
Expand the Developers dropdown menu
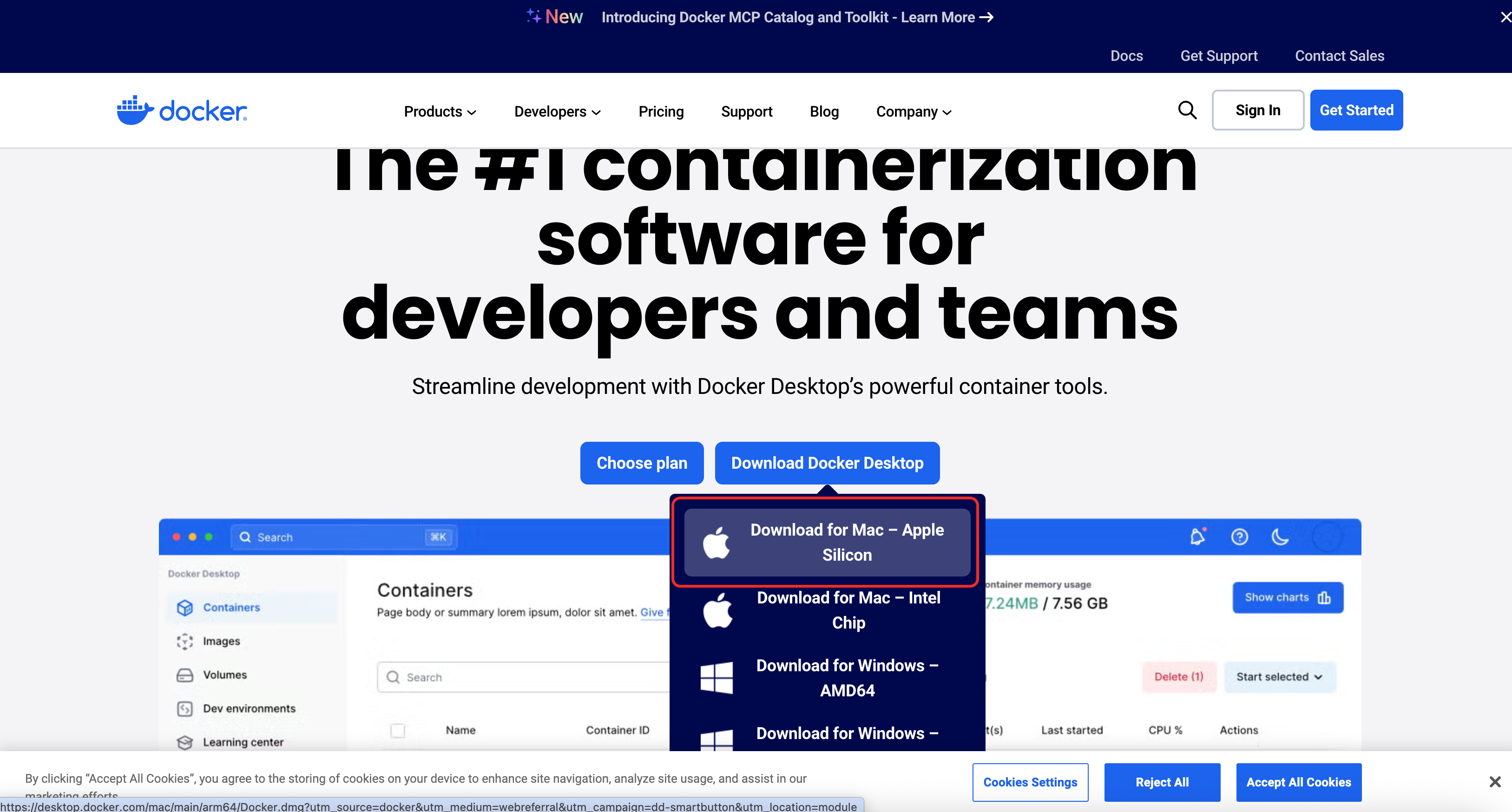[x=557, y=111]
